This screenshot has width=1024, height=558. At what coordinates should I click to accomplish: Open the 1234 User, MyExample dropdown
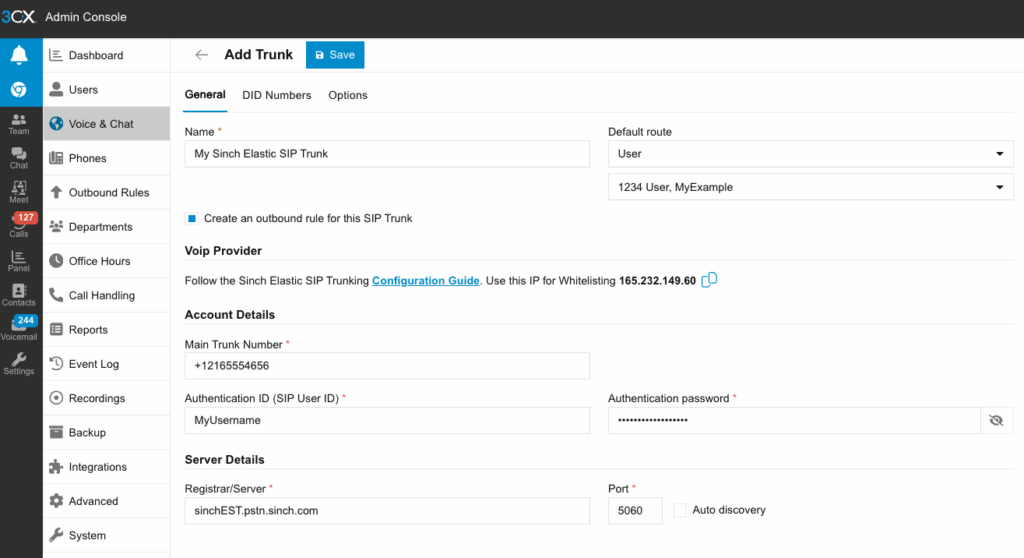point(810,187)
